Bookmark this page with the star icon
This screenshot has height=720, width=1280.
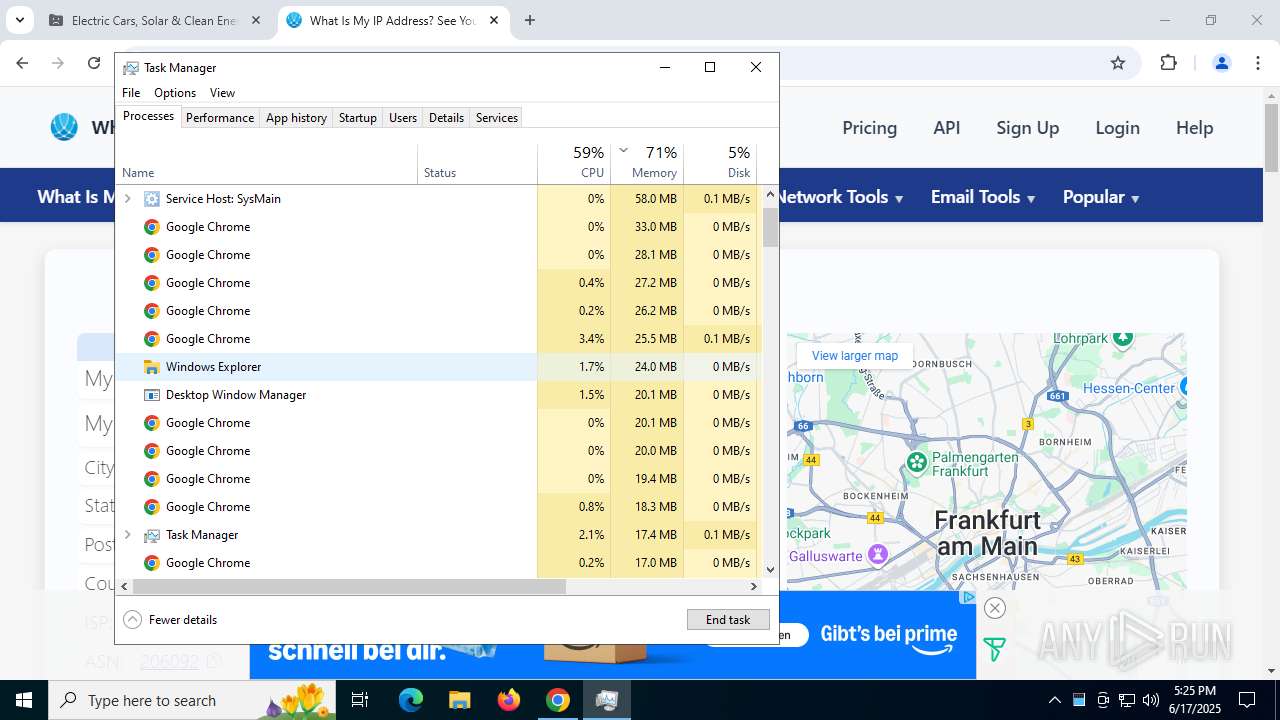click(x=1118, y=63)
